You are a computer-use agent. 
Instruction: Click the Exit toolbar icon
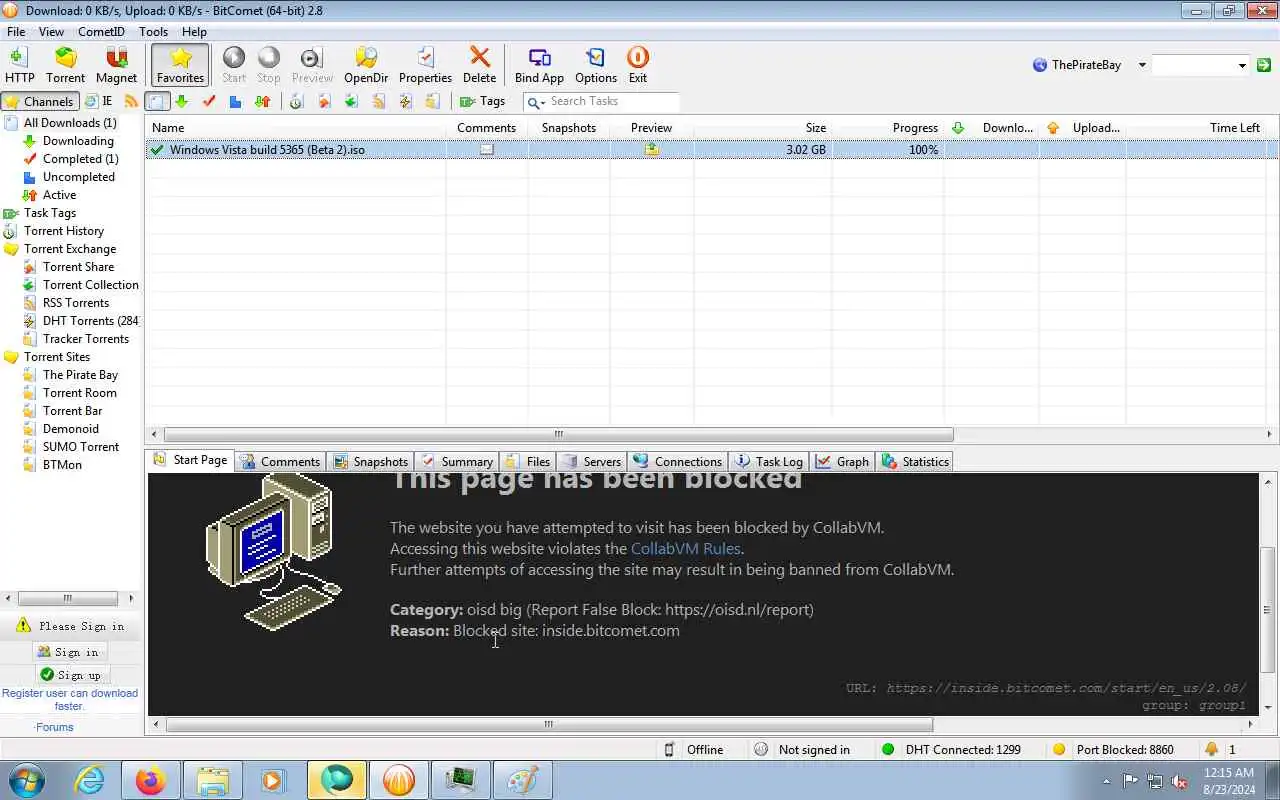[637, 65]
